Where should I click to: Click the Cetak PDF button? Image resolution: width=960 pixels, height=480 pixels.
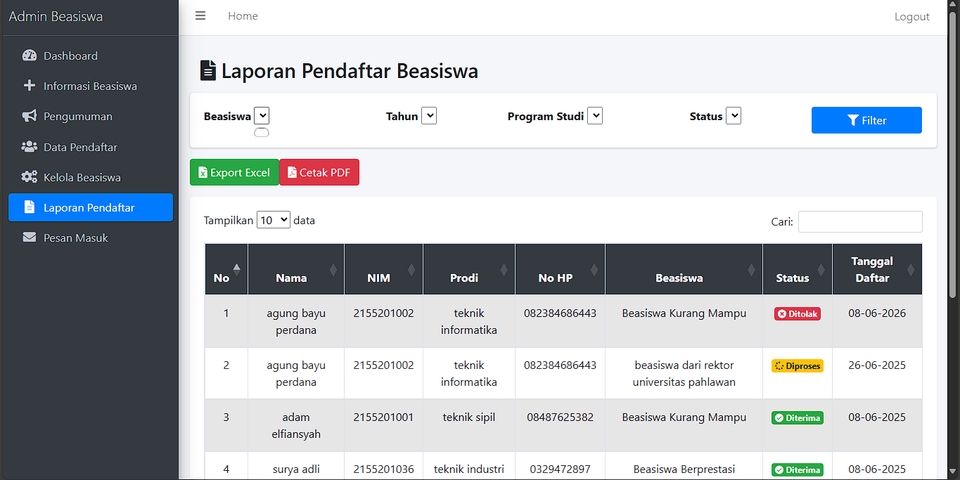[319, 173]
